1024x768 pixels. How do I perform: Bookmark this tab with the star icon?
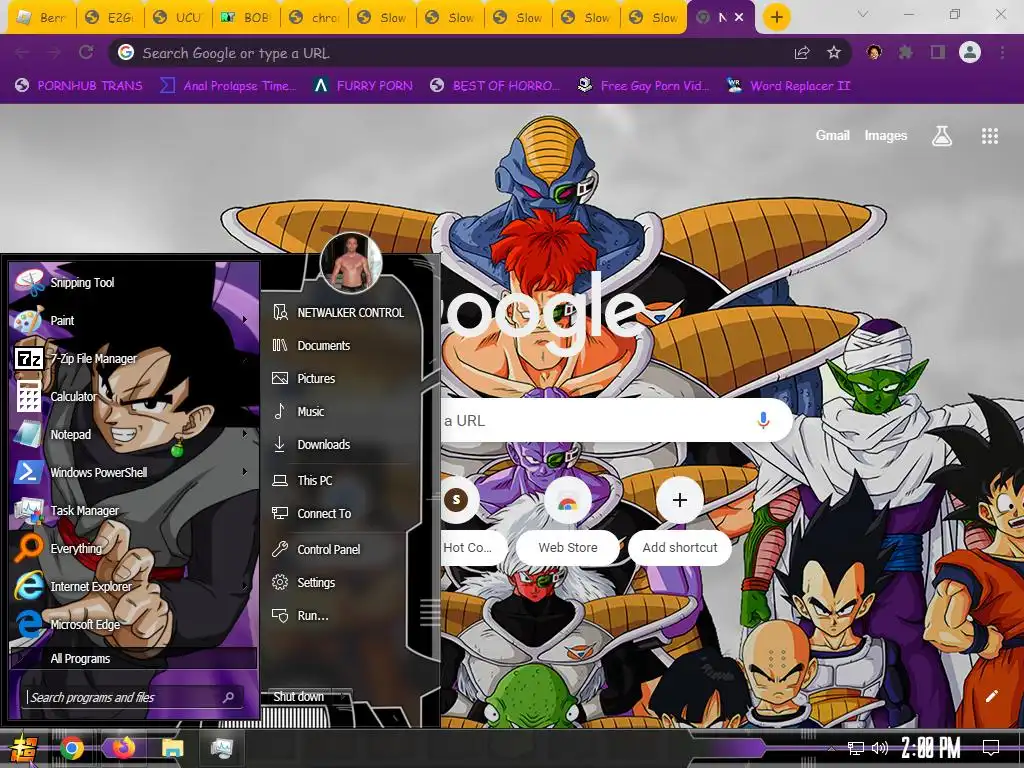click(833, 53)
